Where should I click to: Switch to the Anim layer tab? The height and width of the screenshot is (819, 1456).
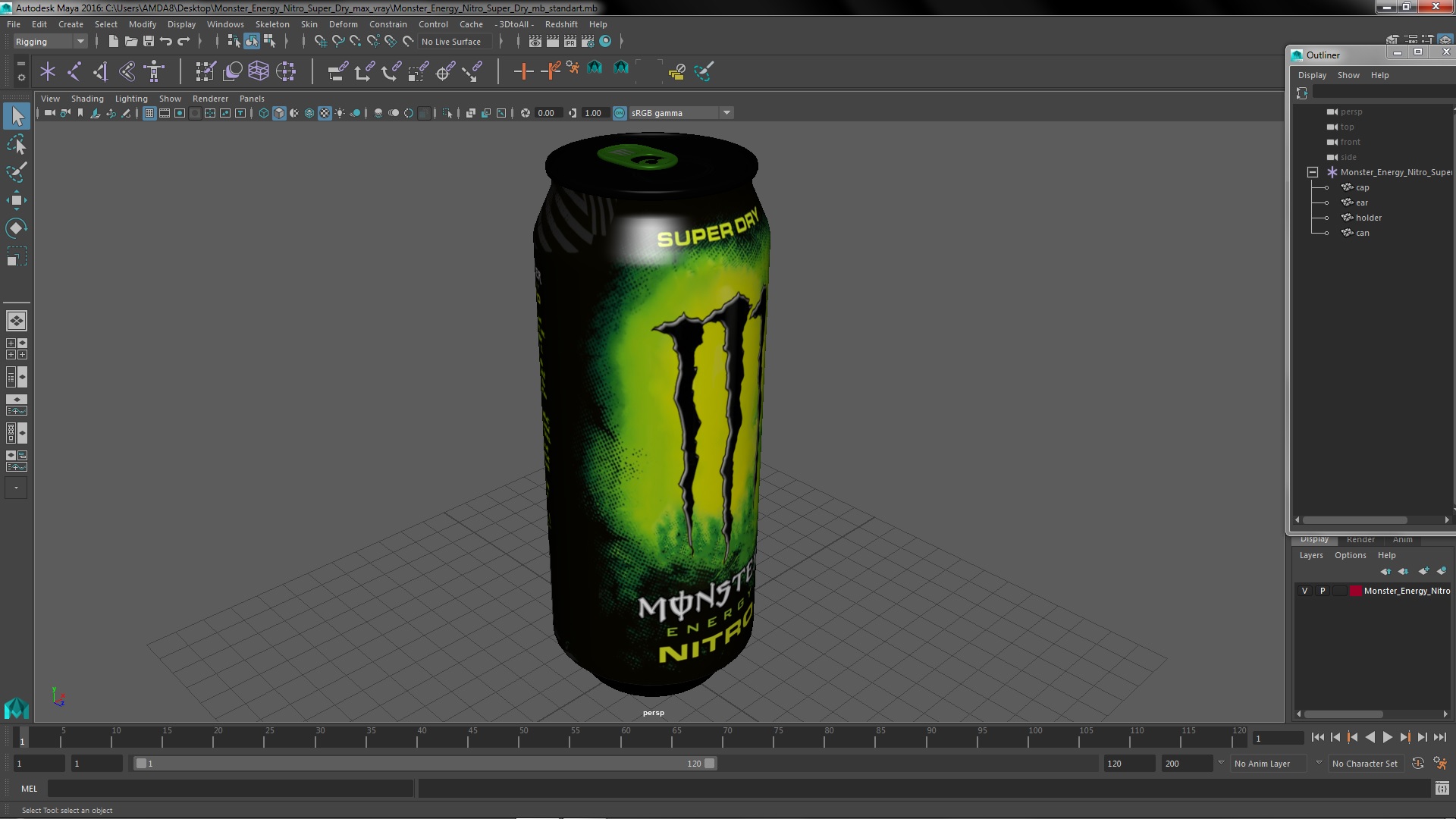[1402, 540]
